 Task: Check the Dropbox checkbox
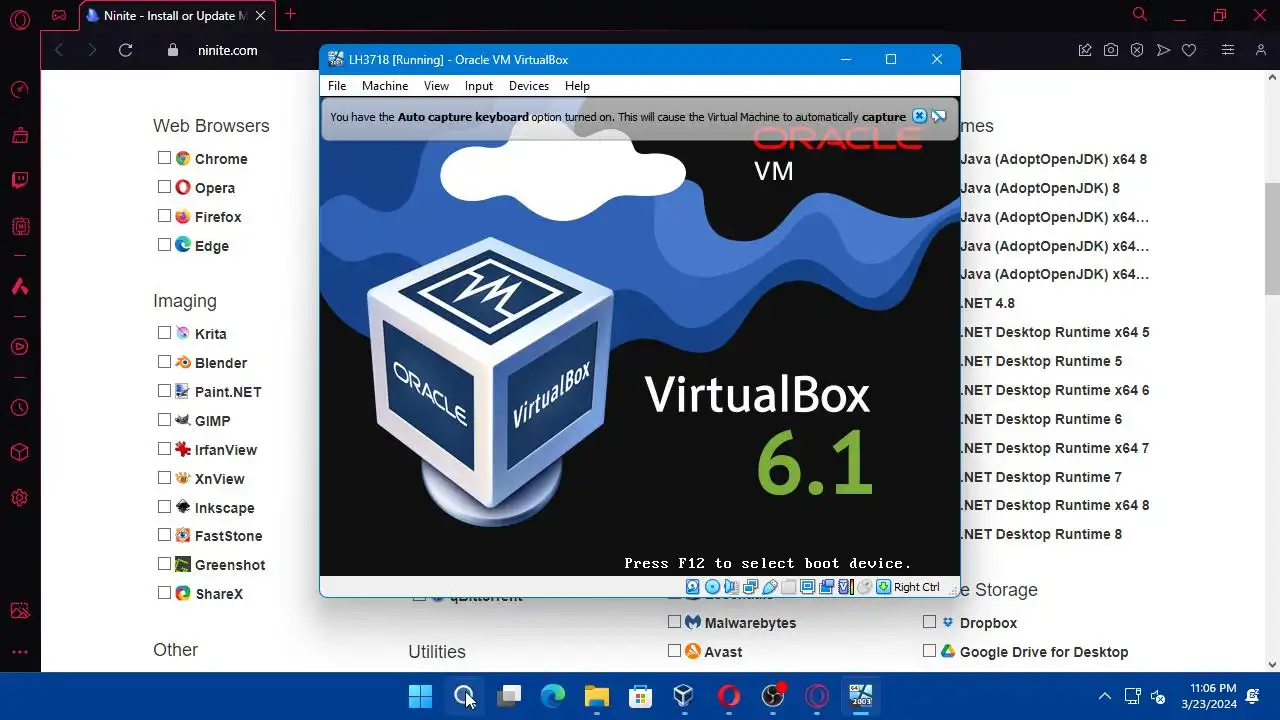929,622
